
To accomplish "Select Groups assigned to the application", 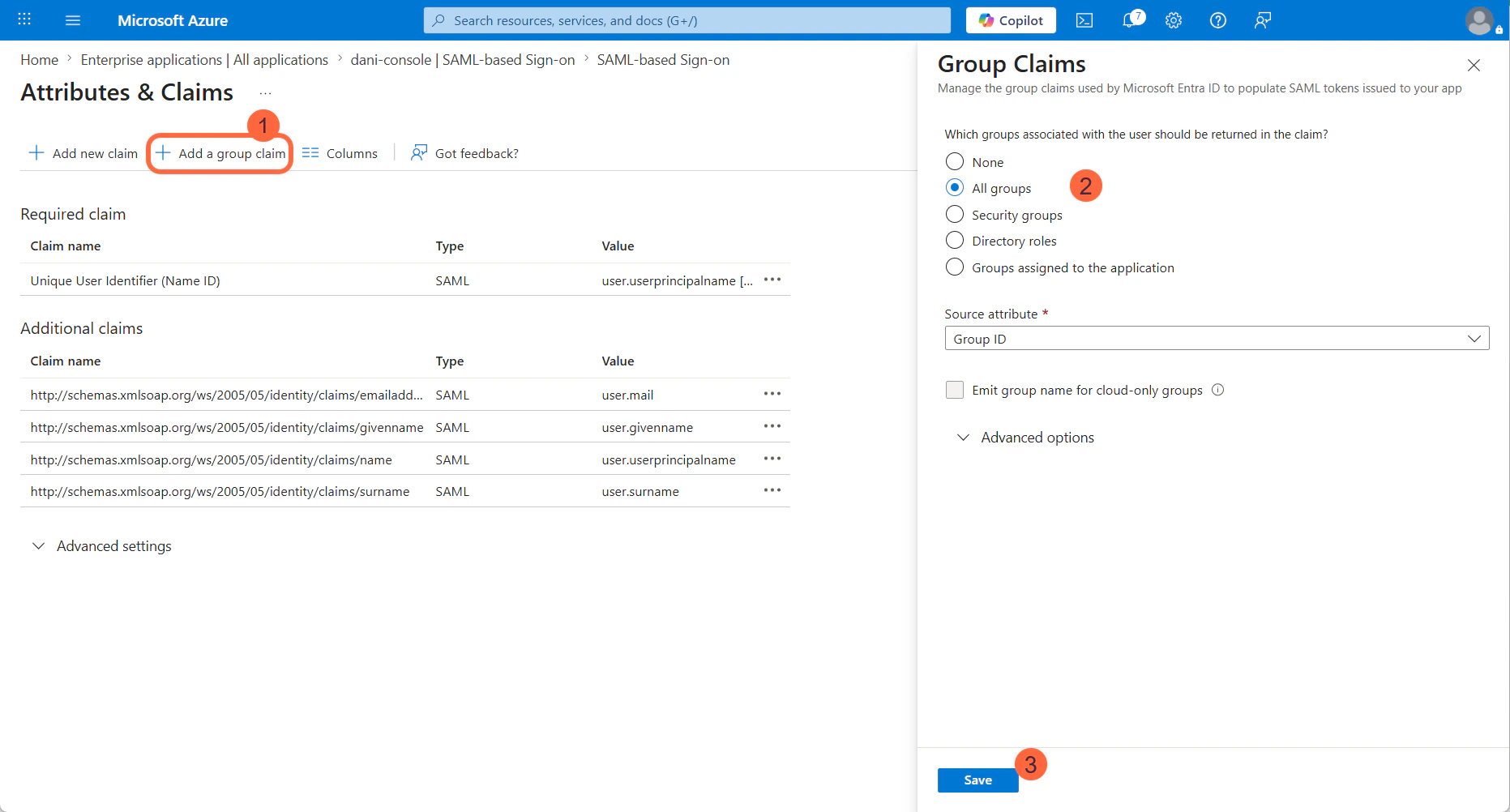I will (955, 267).
